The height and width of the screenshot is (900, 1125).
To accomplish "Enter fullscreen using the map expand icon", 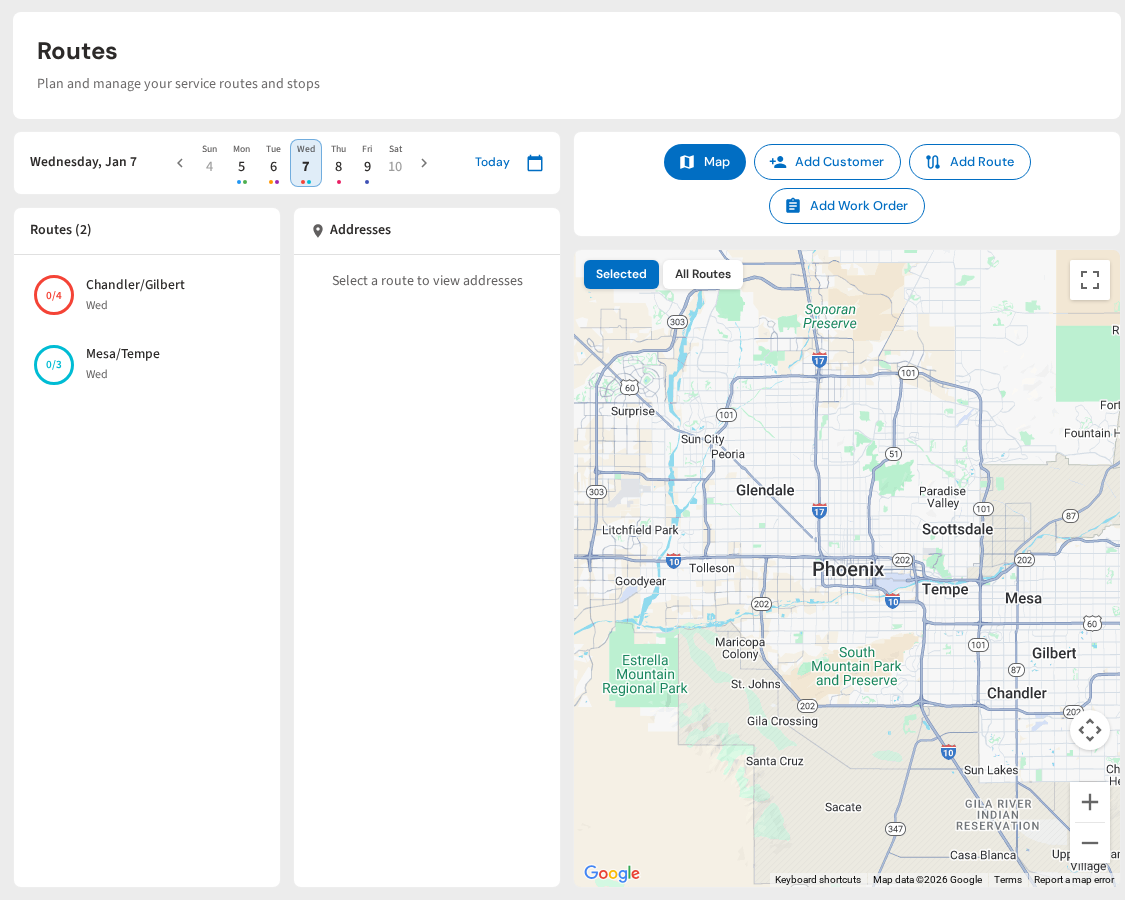I will point(1089,280).
